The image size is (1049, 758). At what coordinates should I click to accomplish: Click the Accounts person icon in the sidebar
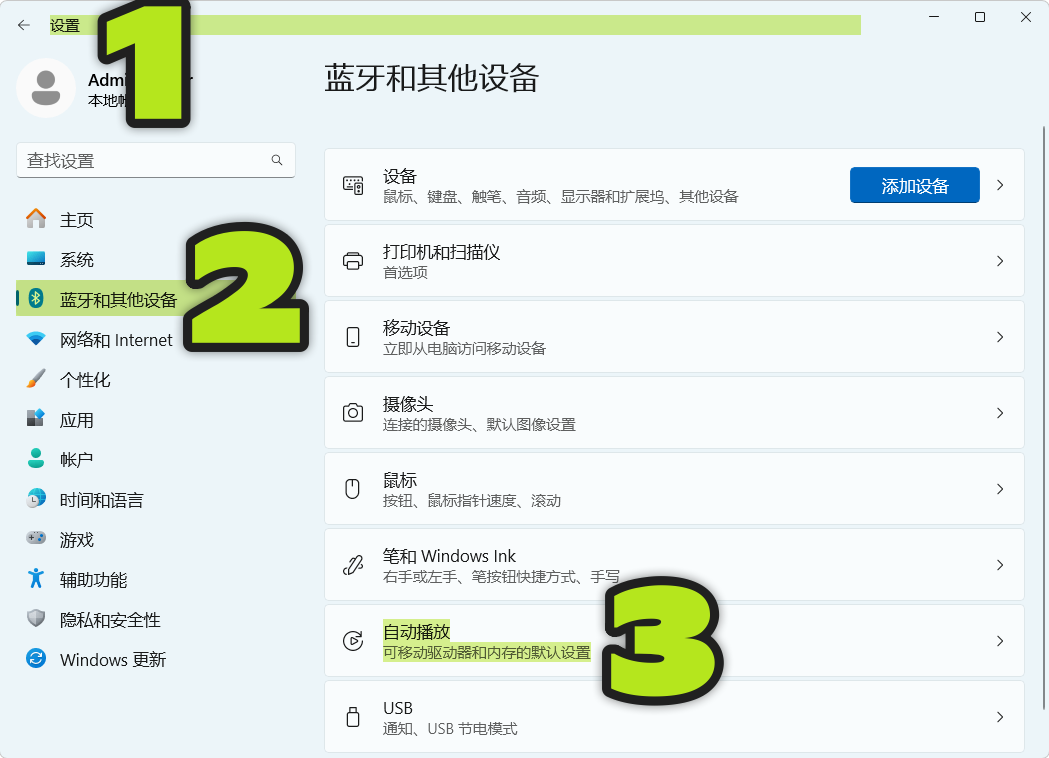tap(36, 459)
